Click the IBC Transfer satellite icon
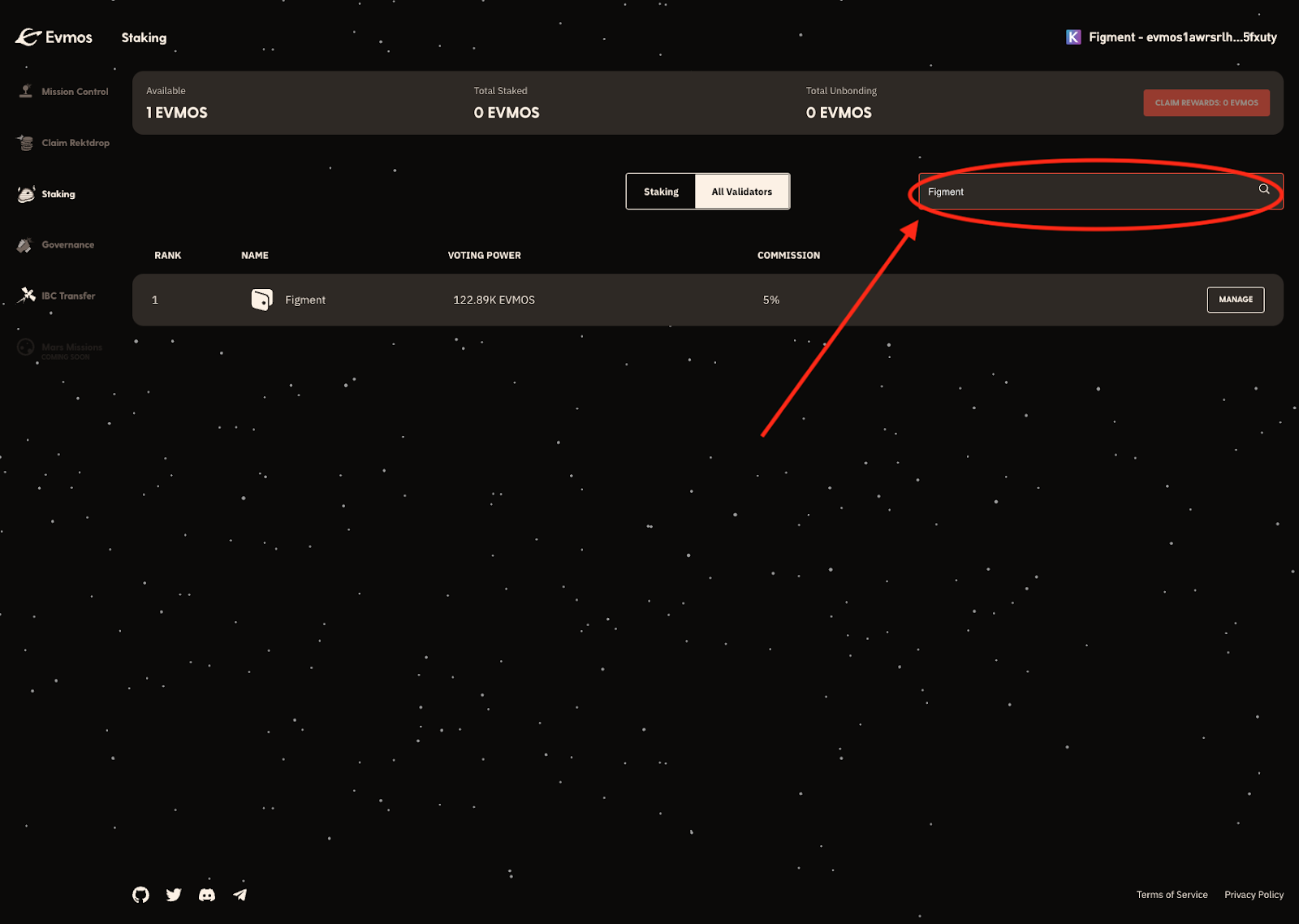This screenshot has width=1299, height=924. tap(27, 296)
